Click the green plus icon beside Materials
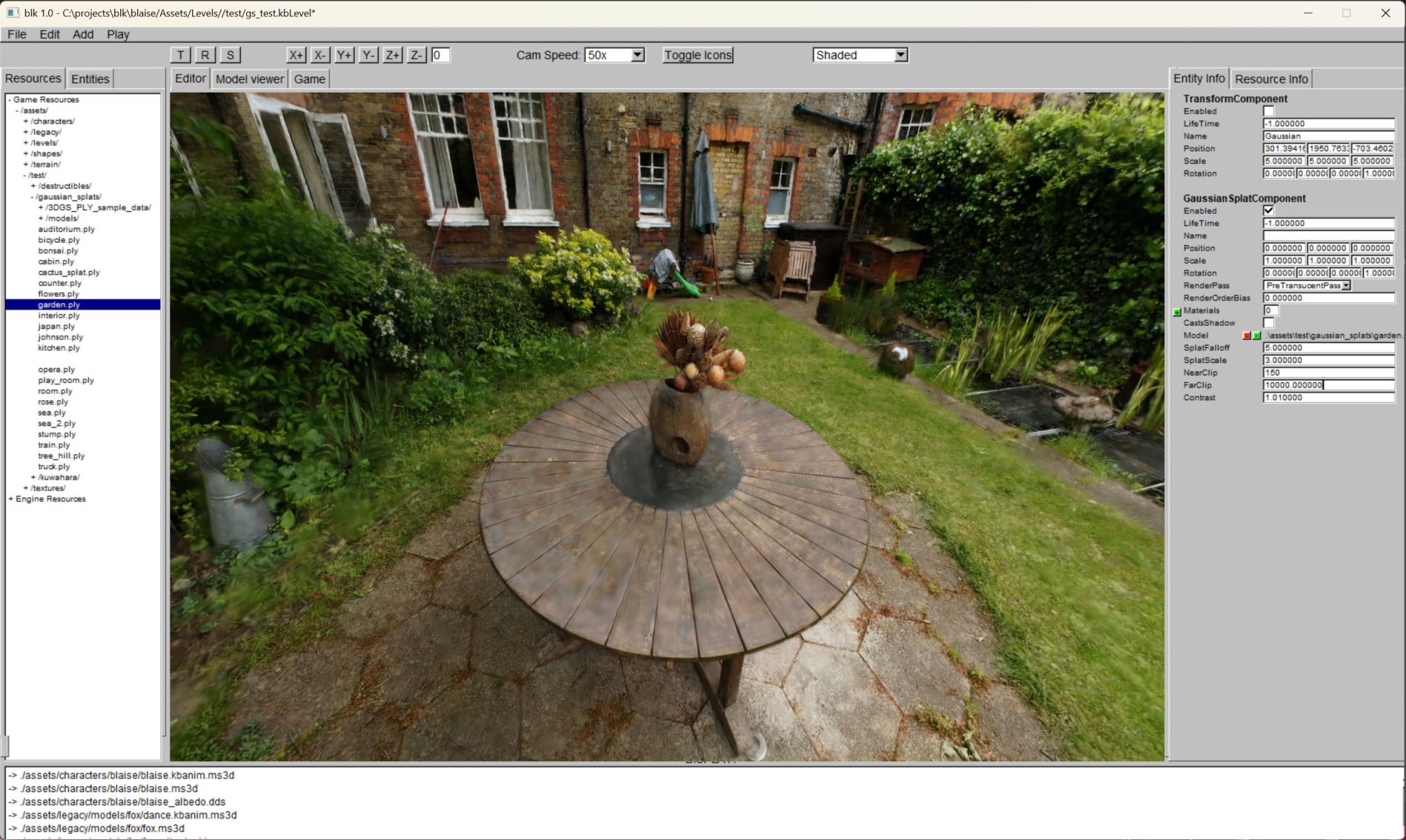The image size is (1406, 840). tap(1177, 312)
